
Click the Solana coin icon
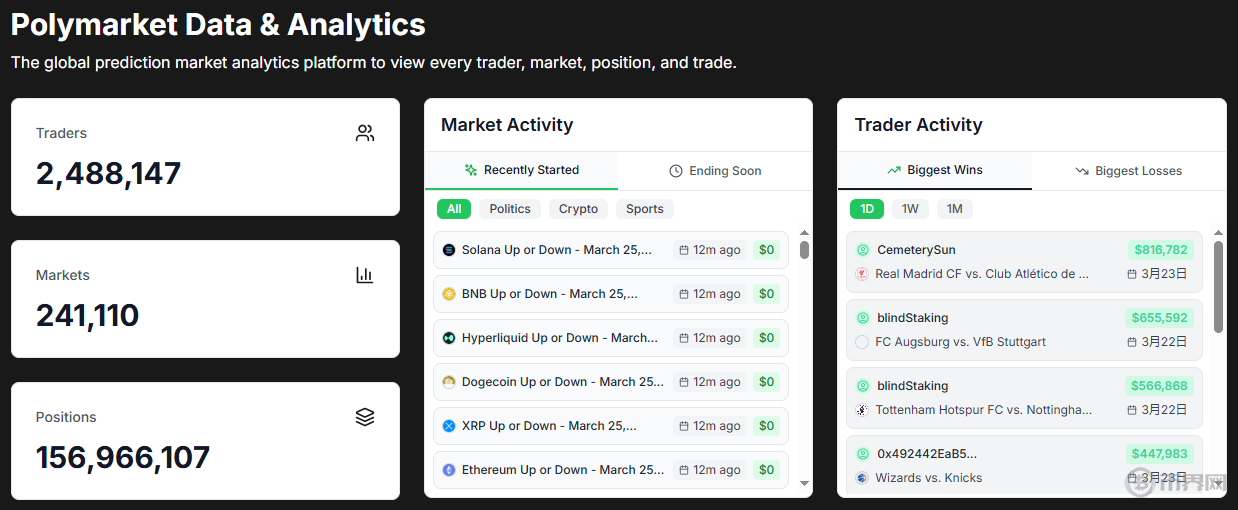click(x=449, y=250)
